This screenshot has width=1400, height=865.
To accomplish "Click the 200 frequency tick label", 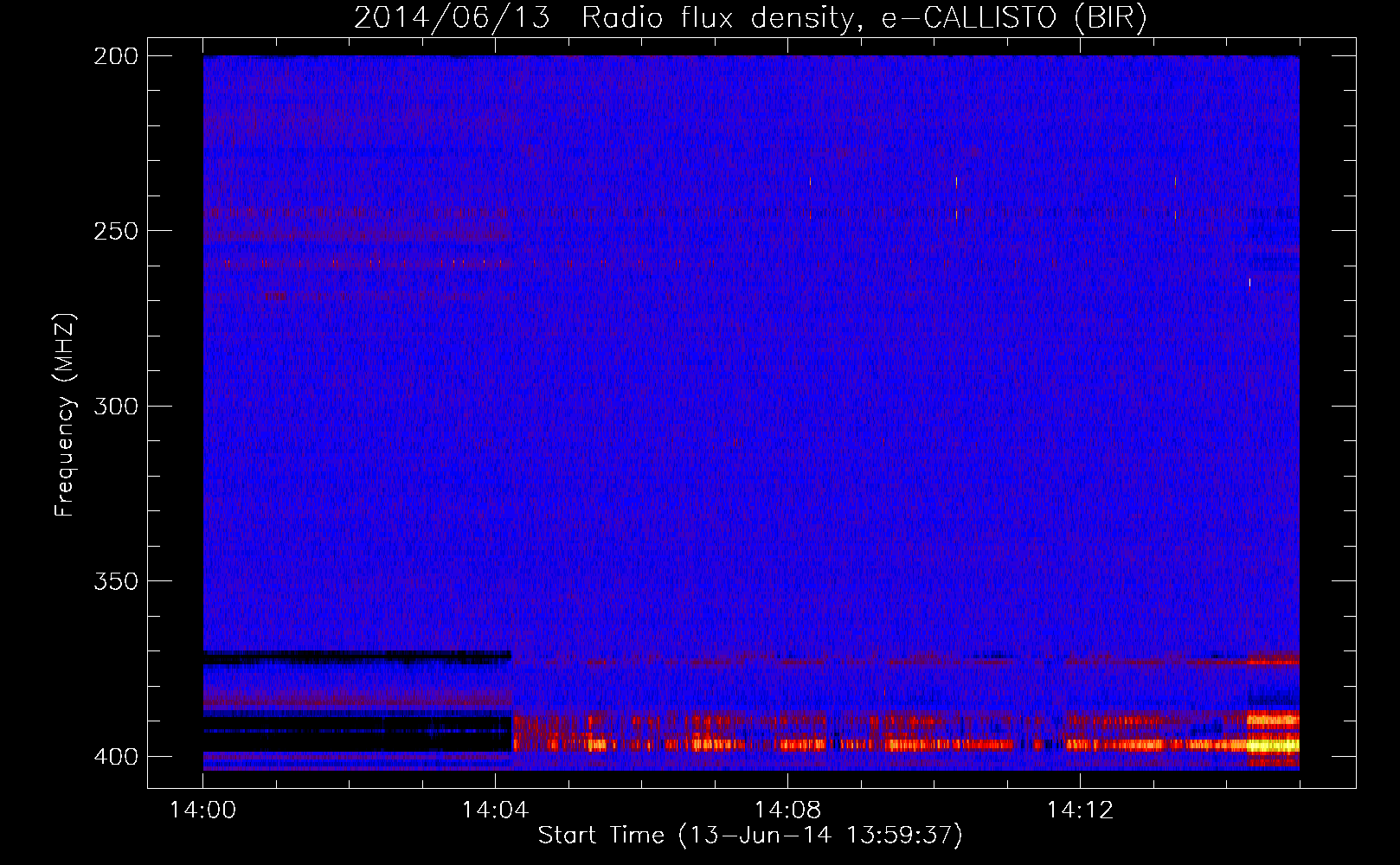I will (x=116, y=56).
